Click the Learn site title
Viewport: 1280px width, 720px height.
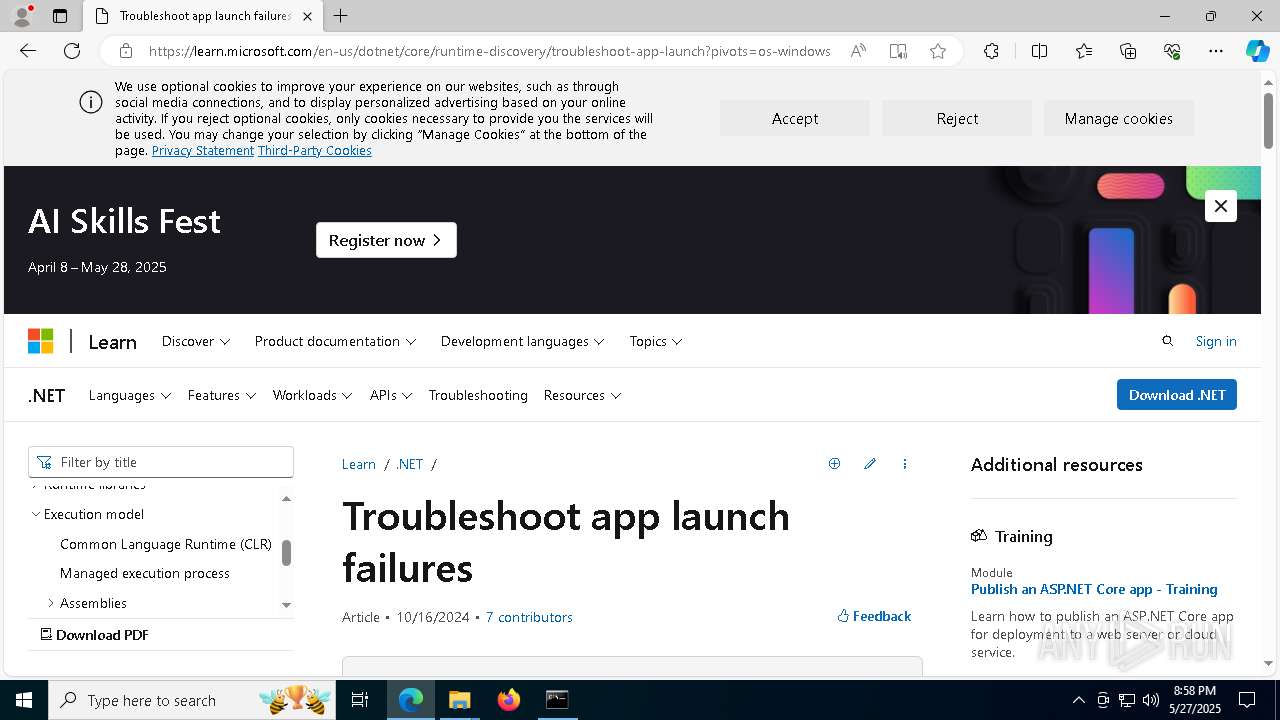click(x=112, y=342)
